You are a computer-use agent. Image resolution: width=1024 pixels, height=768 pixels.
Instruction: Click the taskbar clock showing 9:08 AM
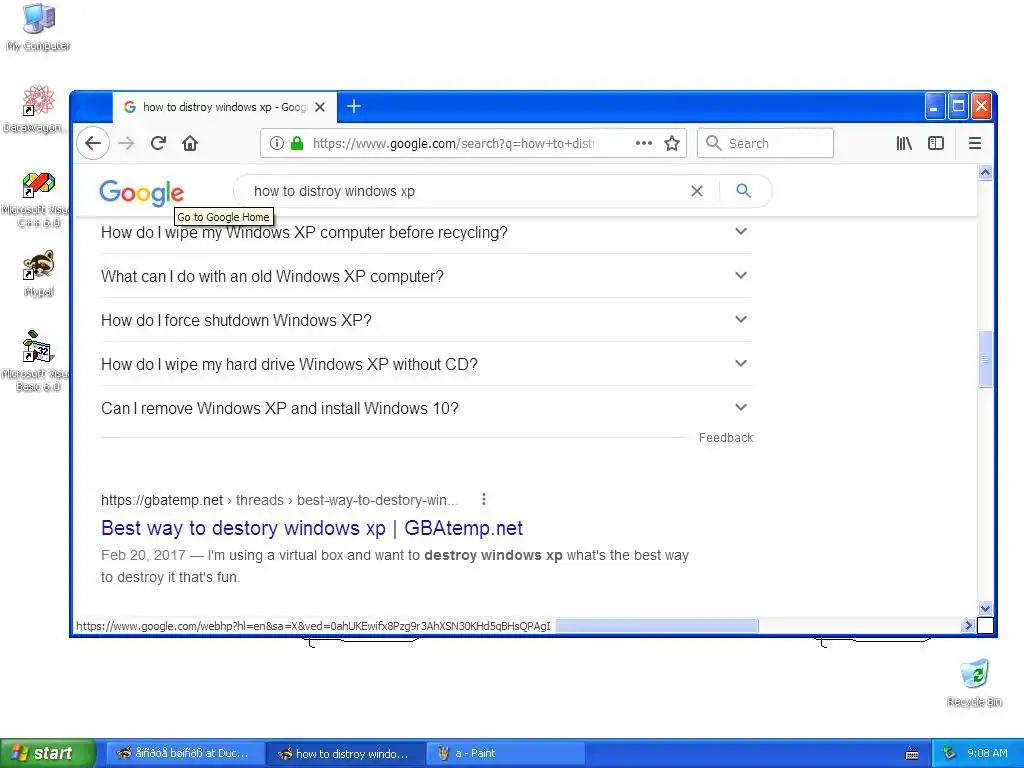987,754
